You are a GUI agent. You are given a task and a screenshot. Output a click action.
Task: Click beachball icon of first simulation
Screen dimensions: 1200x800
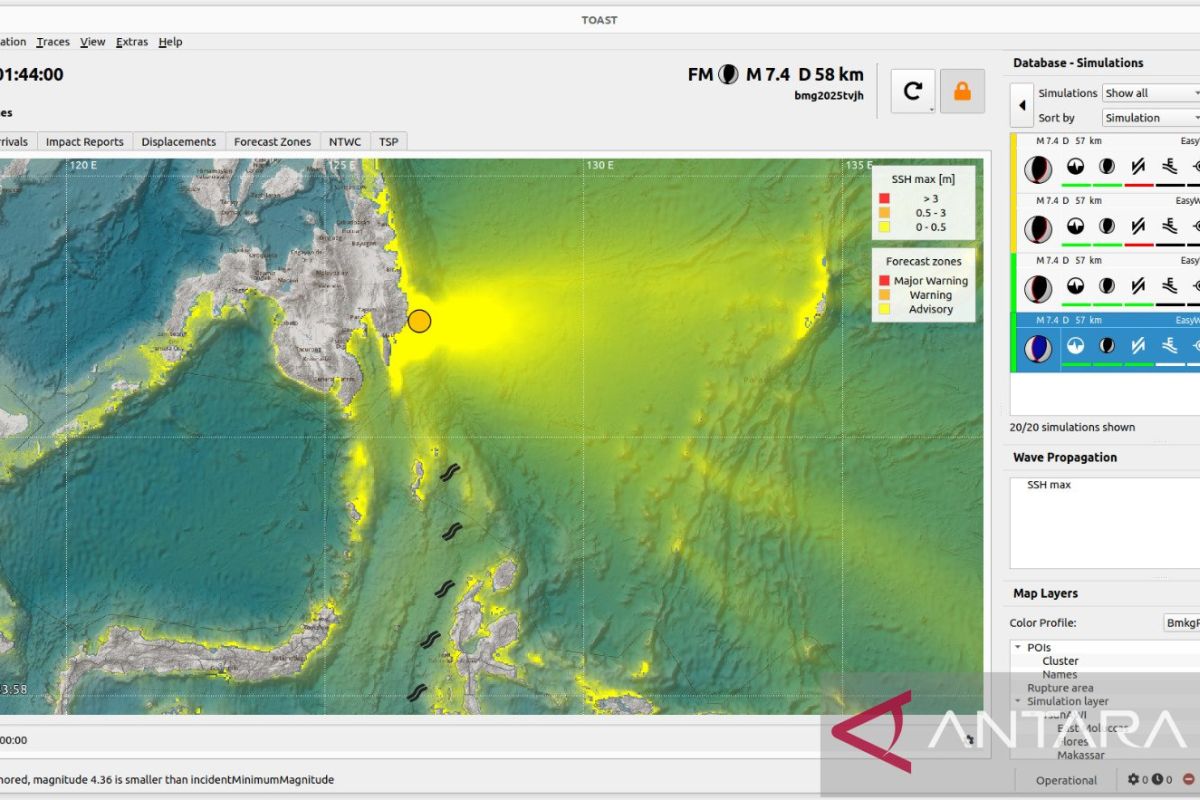coord(1039,168)
